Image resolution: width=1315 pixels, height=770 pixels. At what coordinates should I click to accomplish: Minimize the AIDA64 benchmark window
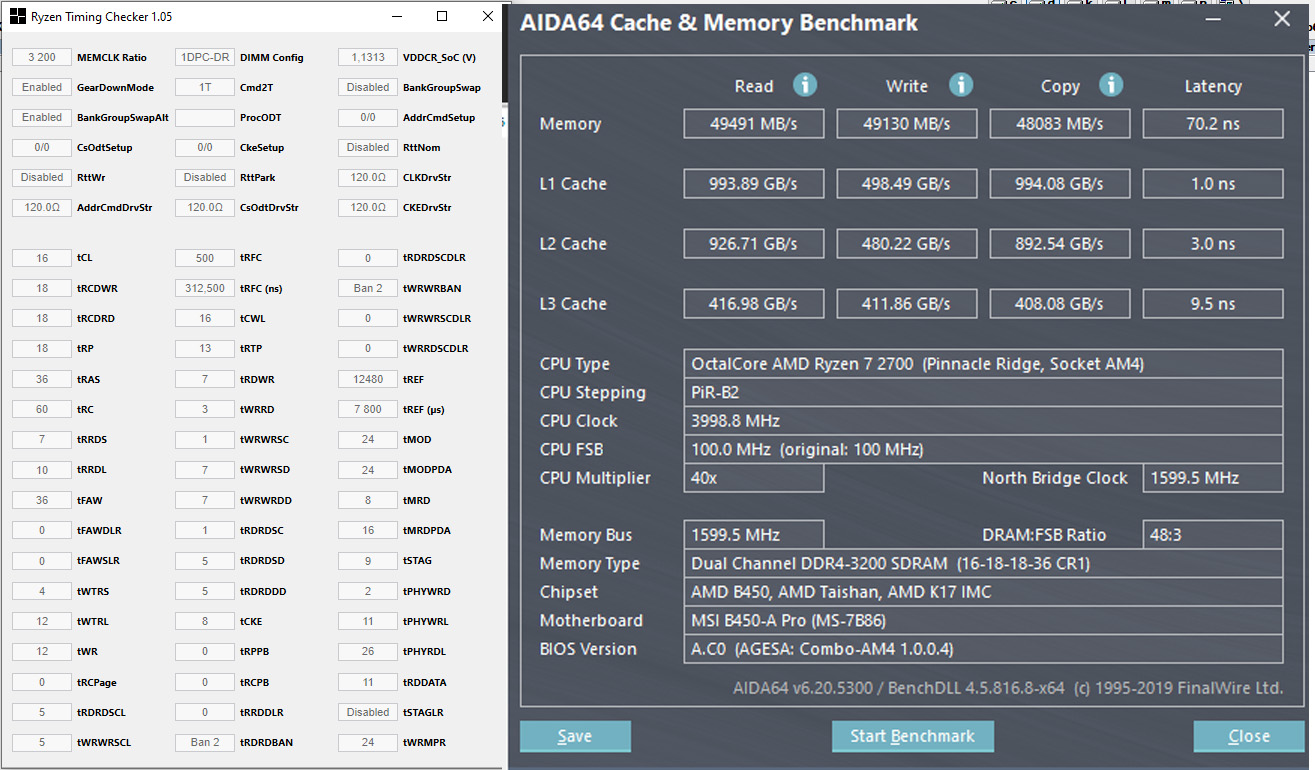coord(1213,18)
